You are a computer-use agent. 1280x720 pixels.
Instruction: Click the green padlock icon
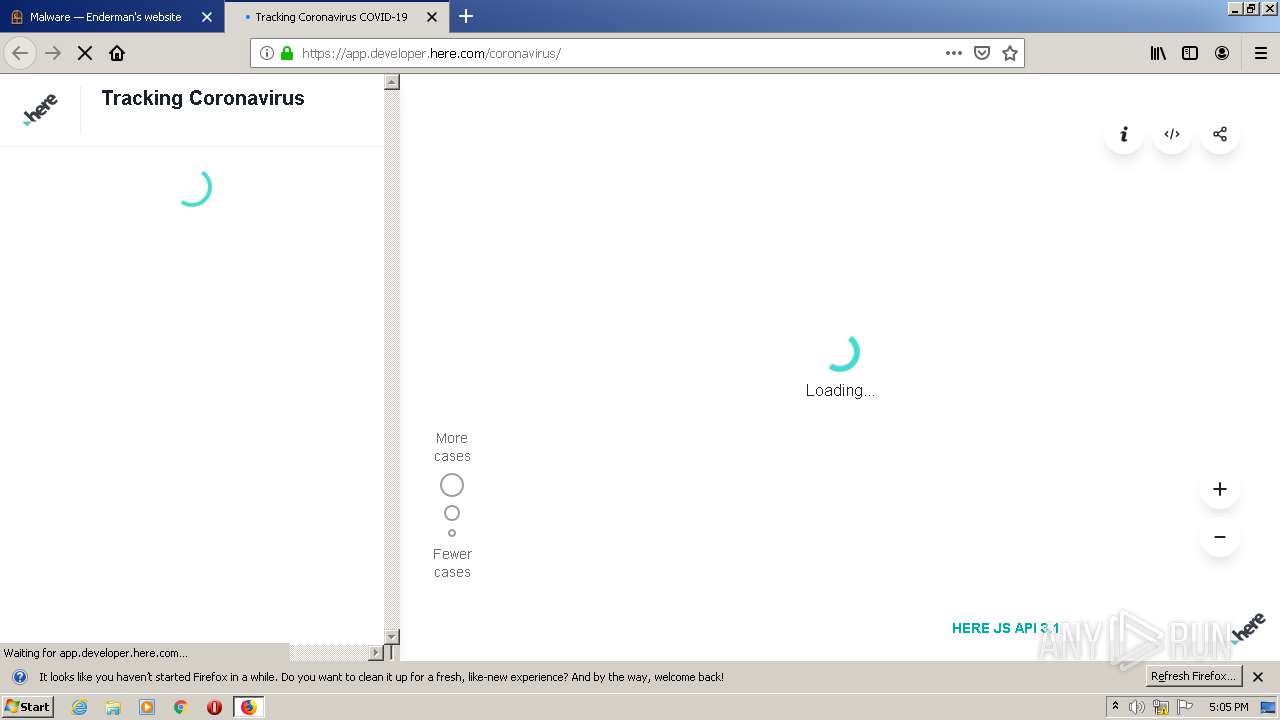[x=287, y=53]
